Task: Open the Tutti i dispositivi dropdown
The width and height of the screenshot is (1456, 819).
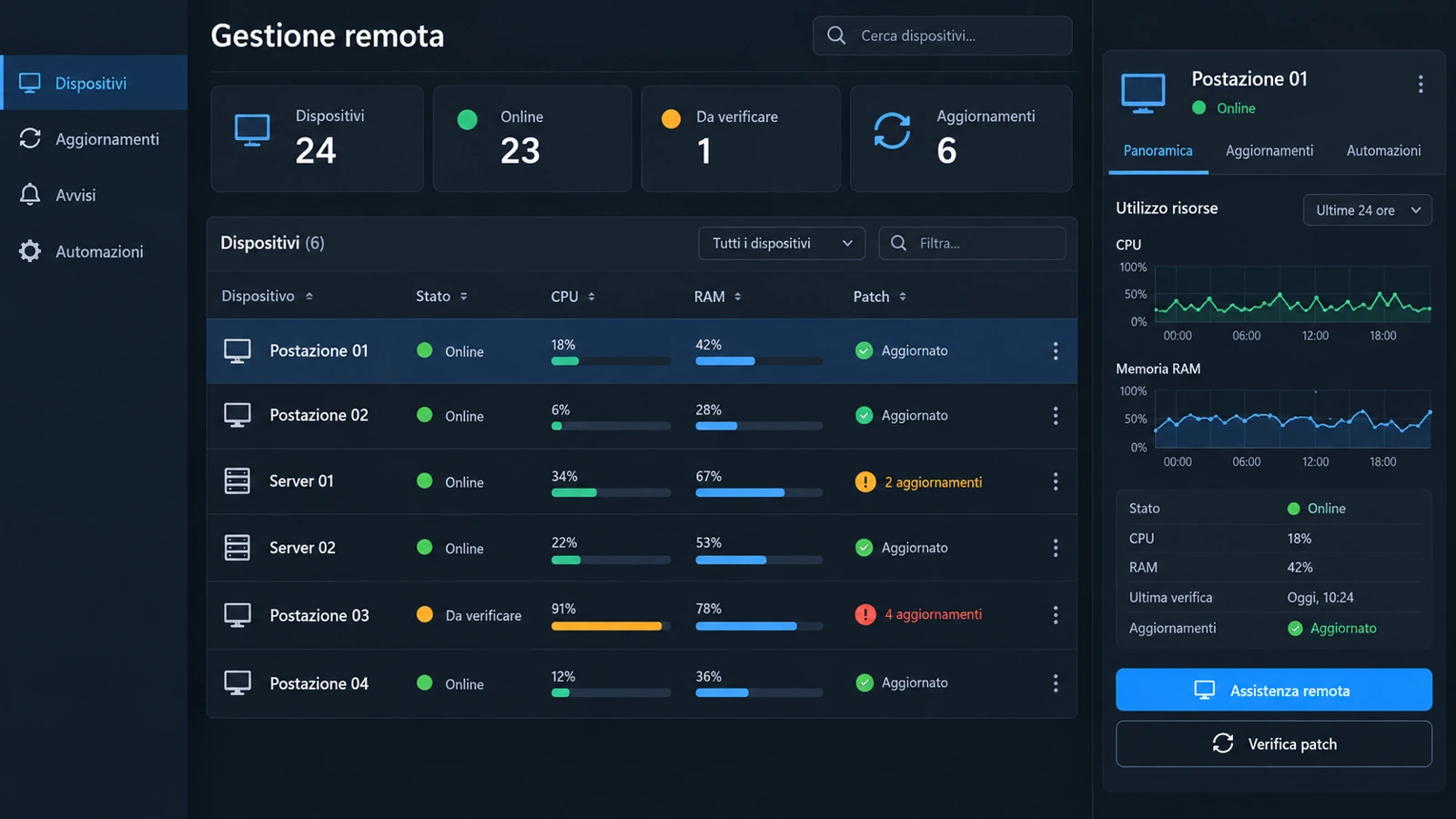Action: coord(782,243)
